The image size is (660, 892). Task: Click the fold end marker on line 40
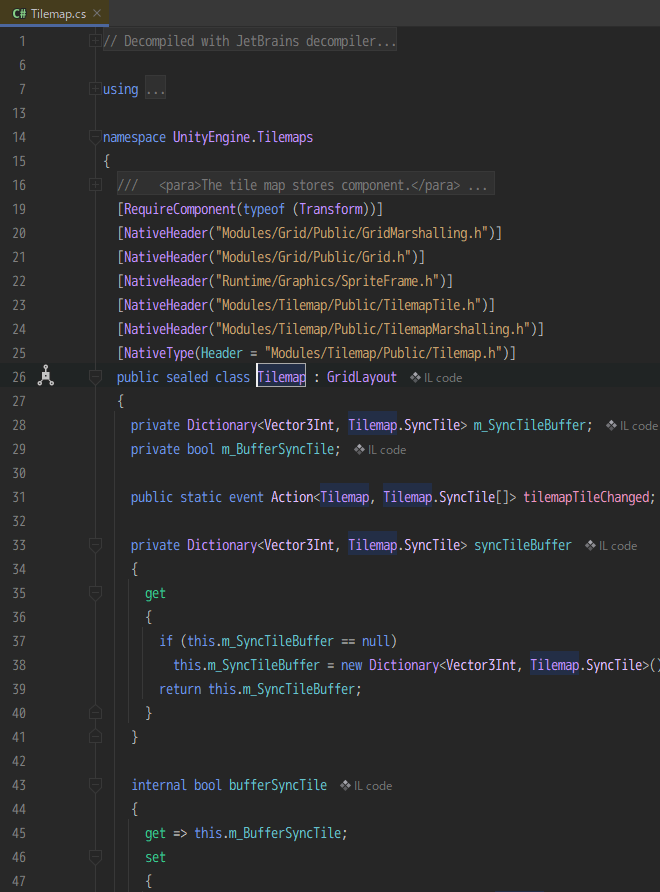[x=95, y=713]
